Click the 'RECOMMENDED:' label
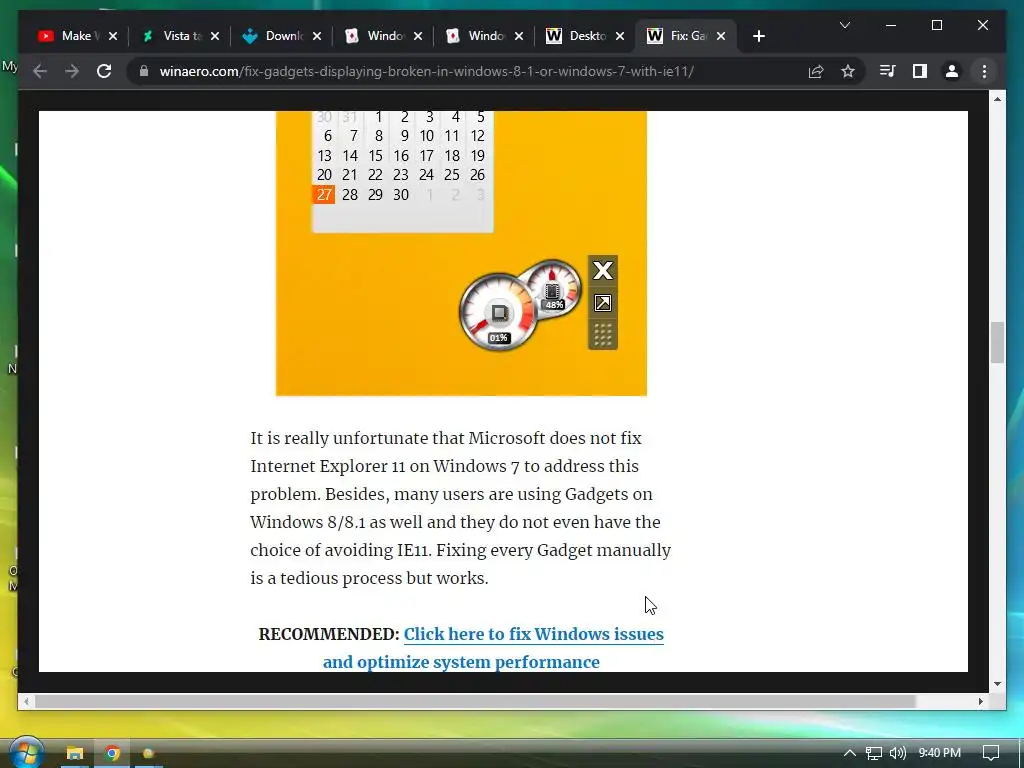 click(x=328, y=634)
